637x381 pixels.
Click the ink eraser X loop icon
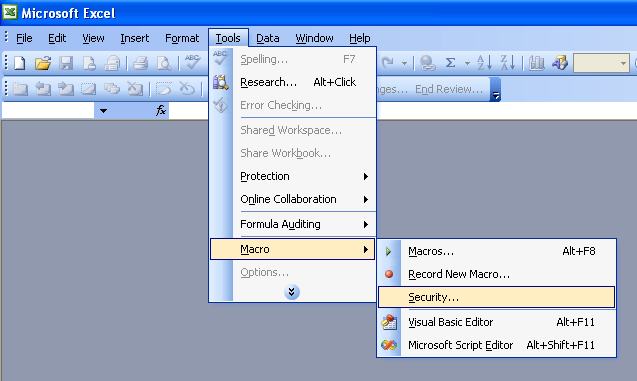pyautogui.click(x=187, y=88)
